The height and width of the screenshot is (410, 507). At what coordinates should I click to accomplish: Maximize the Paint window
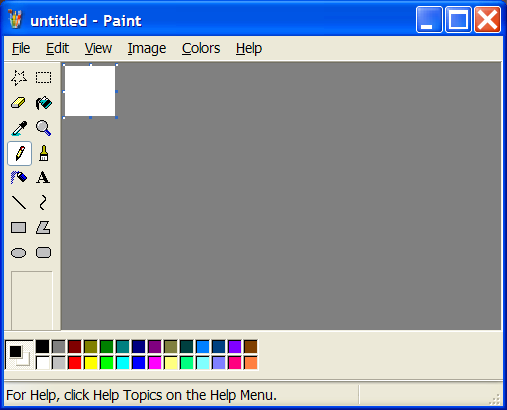[x=458, y=20]
